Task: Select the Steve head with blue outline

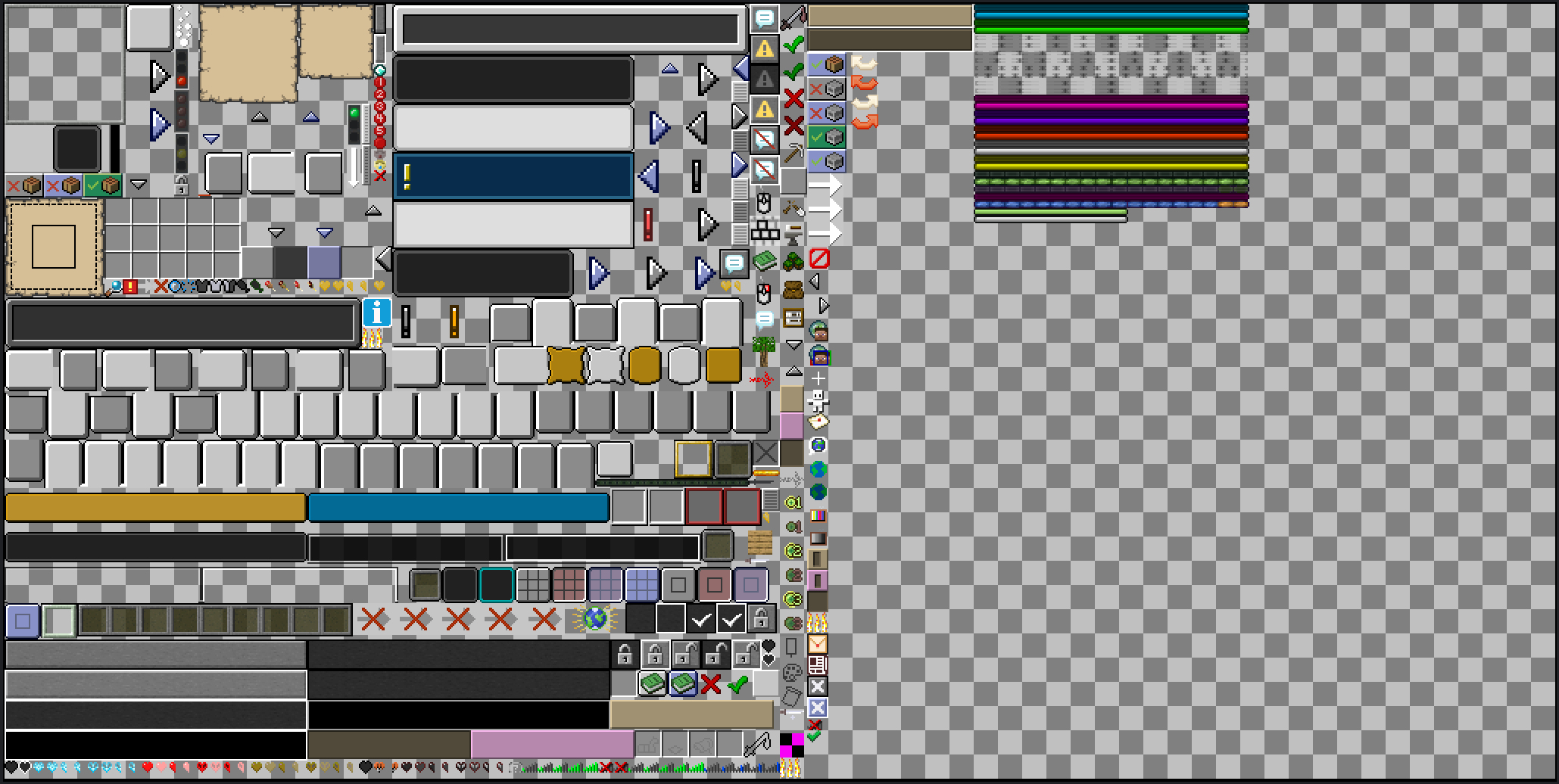Action: click(819, 356)
